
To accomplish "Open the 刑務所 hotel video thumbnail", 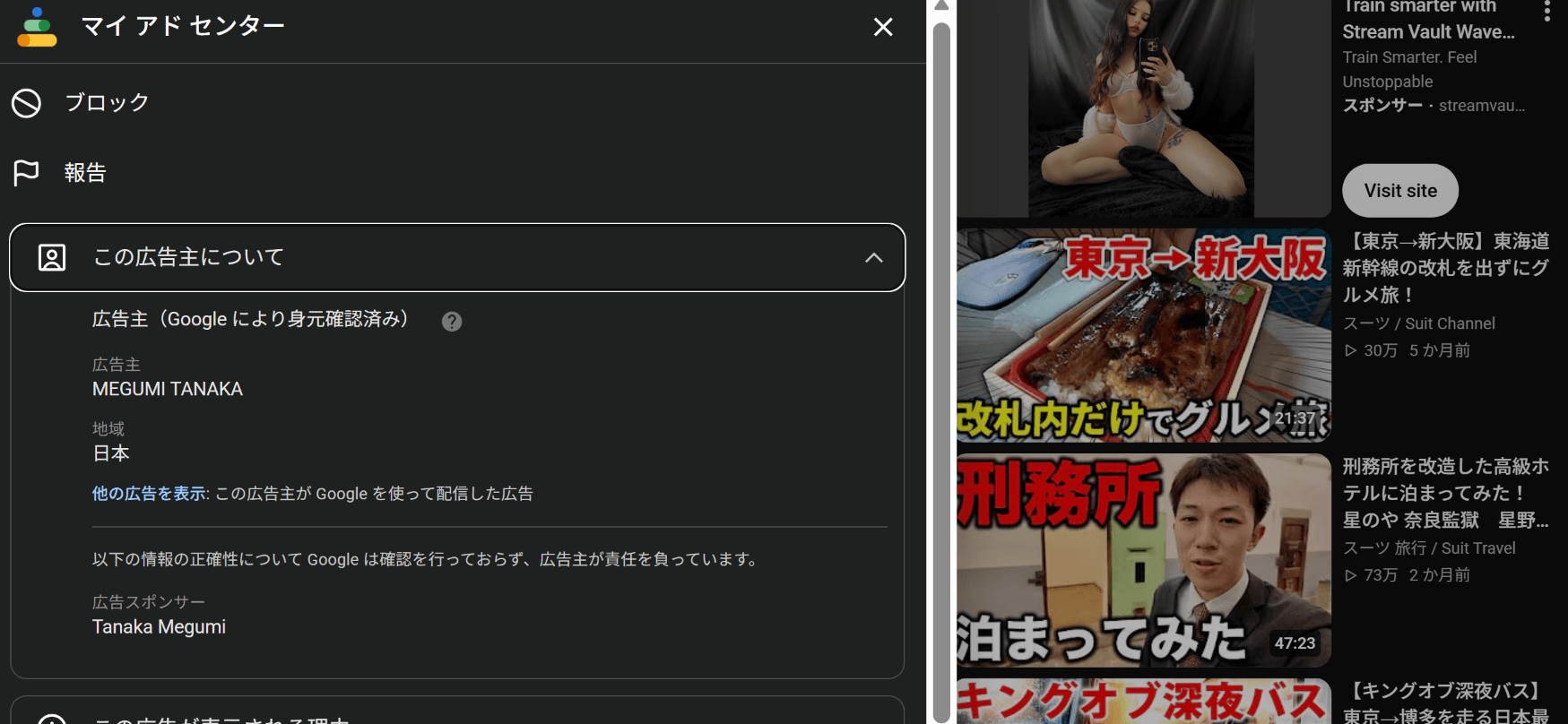I will [1144, 560].
